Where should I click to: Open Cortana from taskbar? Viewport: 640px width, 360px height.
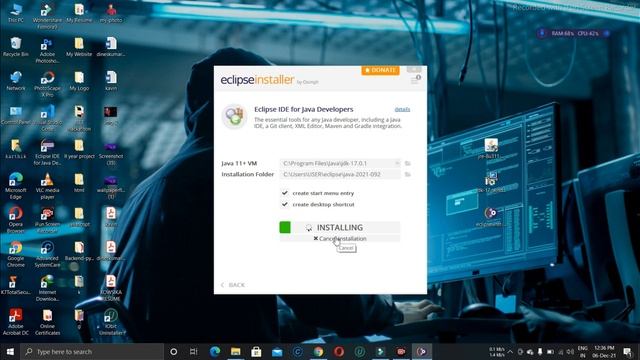[x=173, y=351]
